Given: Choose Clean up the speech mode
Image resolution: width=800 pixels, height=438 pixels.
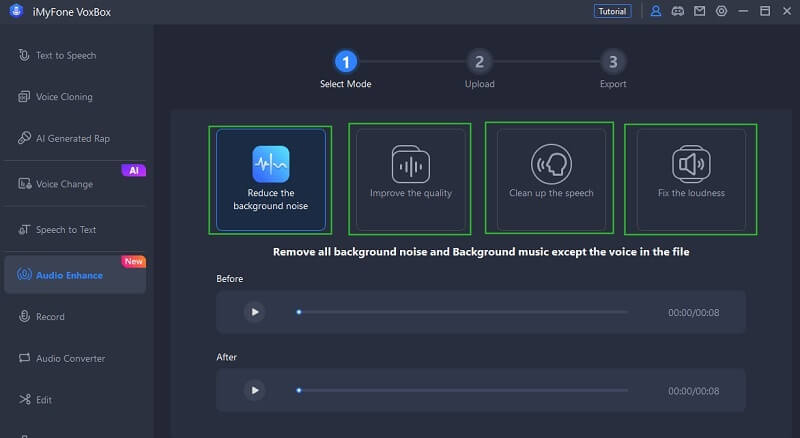Looking at the screenshot, I should pos(551,180).
